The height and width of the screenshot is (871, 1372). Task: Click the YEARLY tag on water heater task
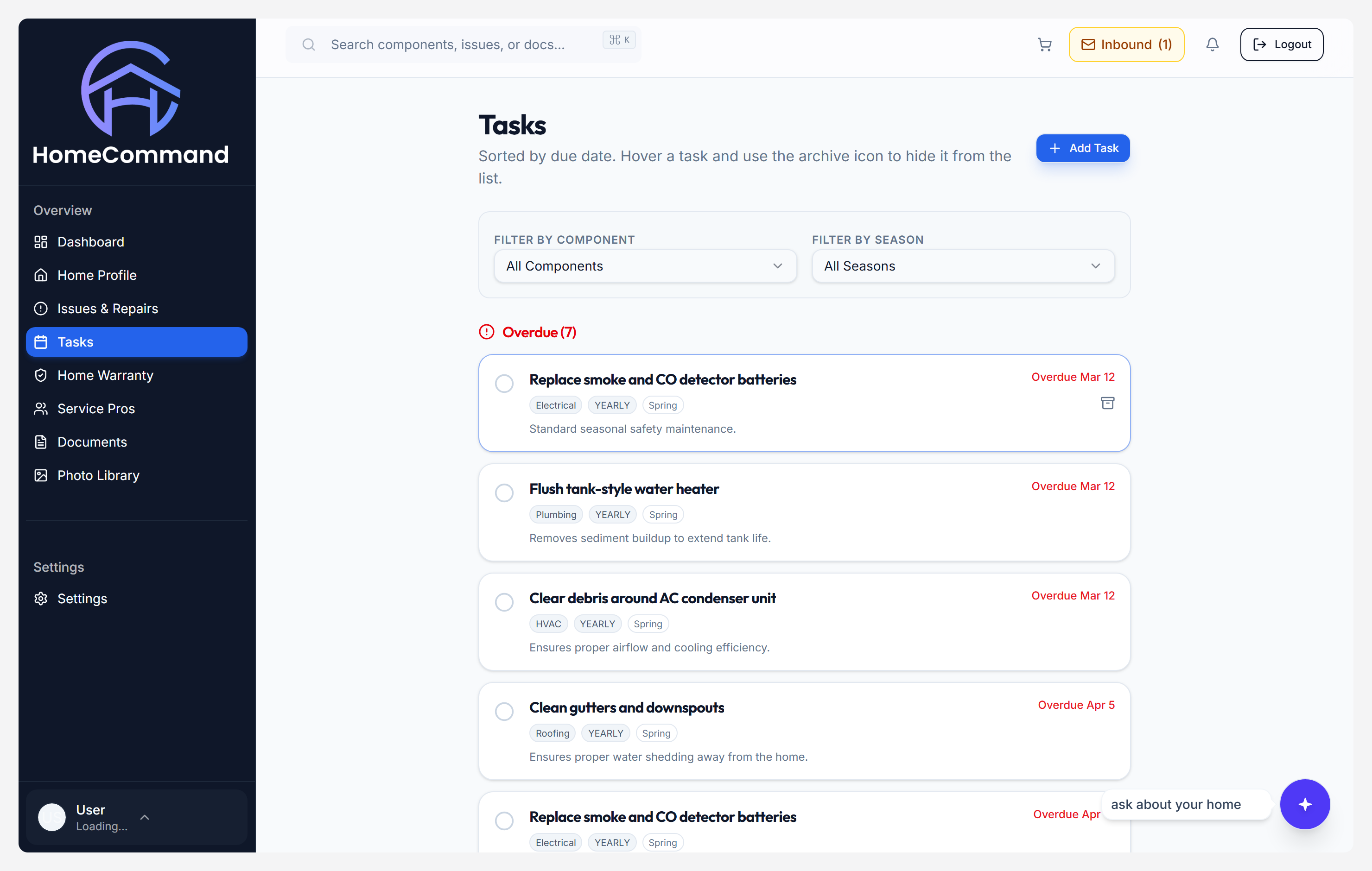tap(612, 514)
